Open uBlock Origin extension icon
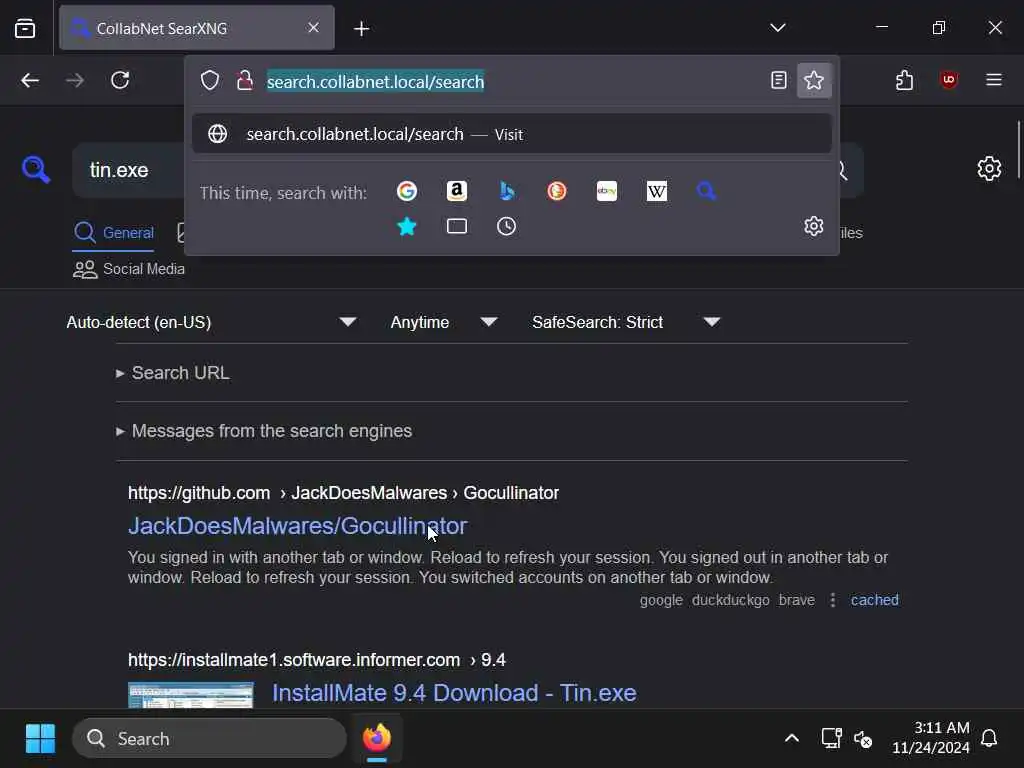 pos(949,80)
